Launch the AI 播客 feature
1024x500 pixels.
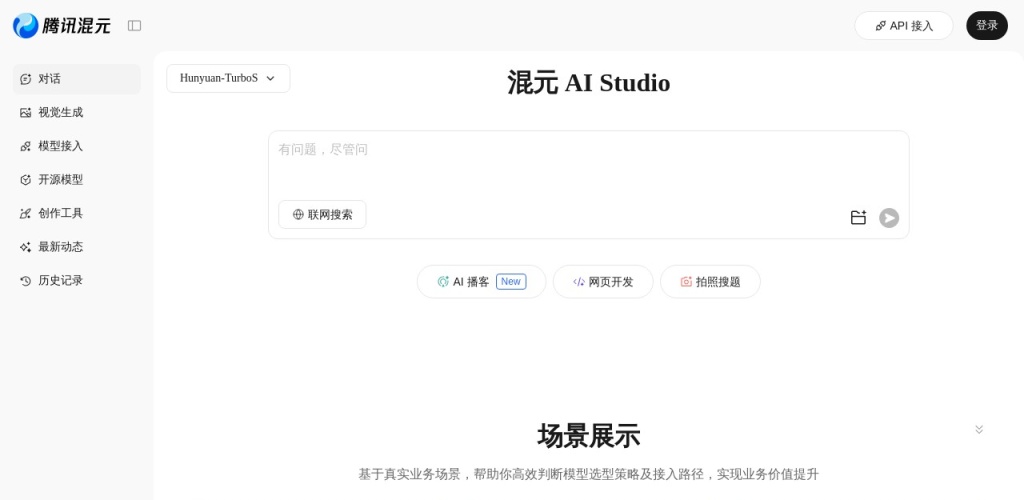pyautogui.click(x=481, y=281)
